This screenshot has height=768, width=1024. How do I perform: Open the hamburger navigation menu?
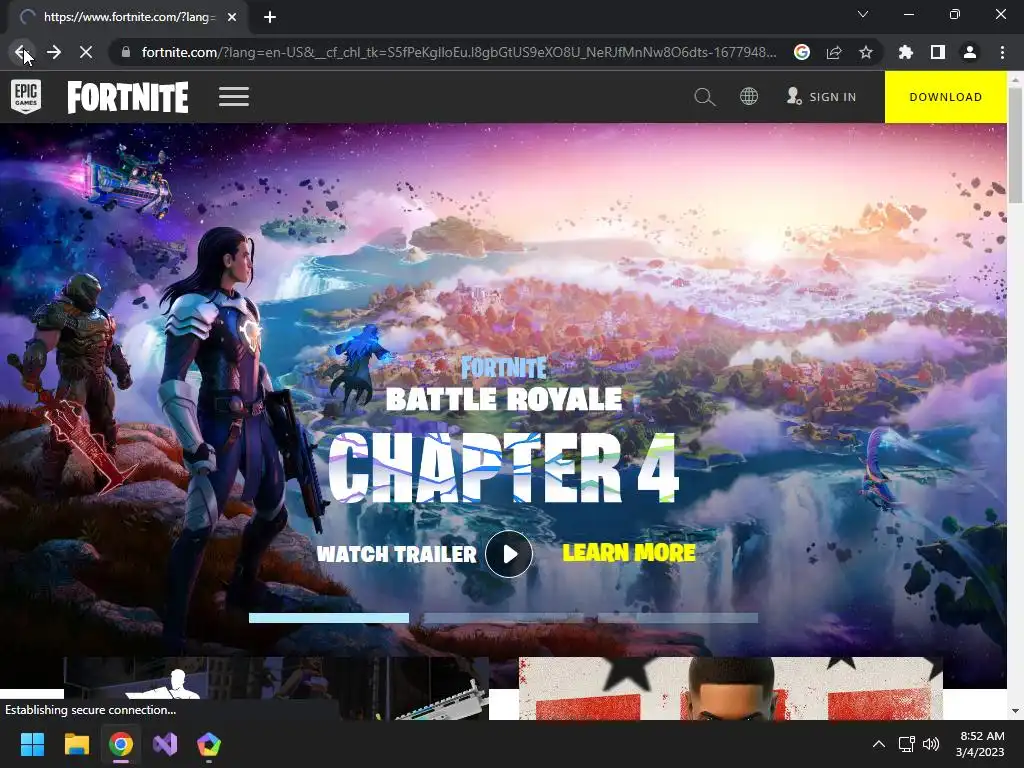(234, 97)
